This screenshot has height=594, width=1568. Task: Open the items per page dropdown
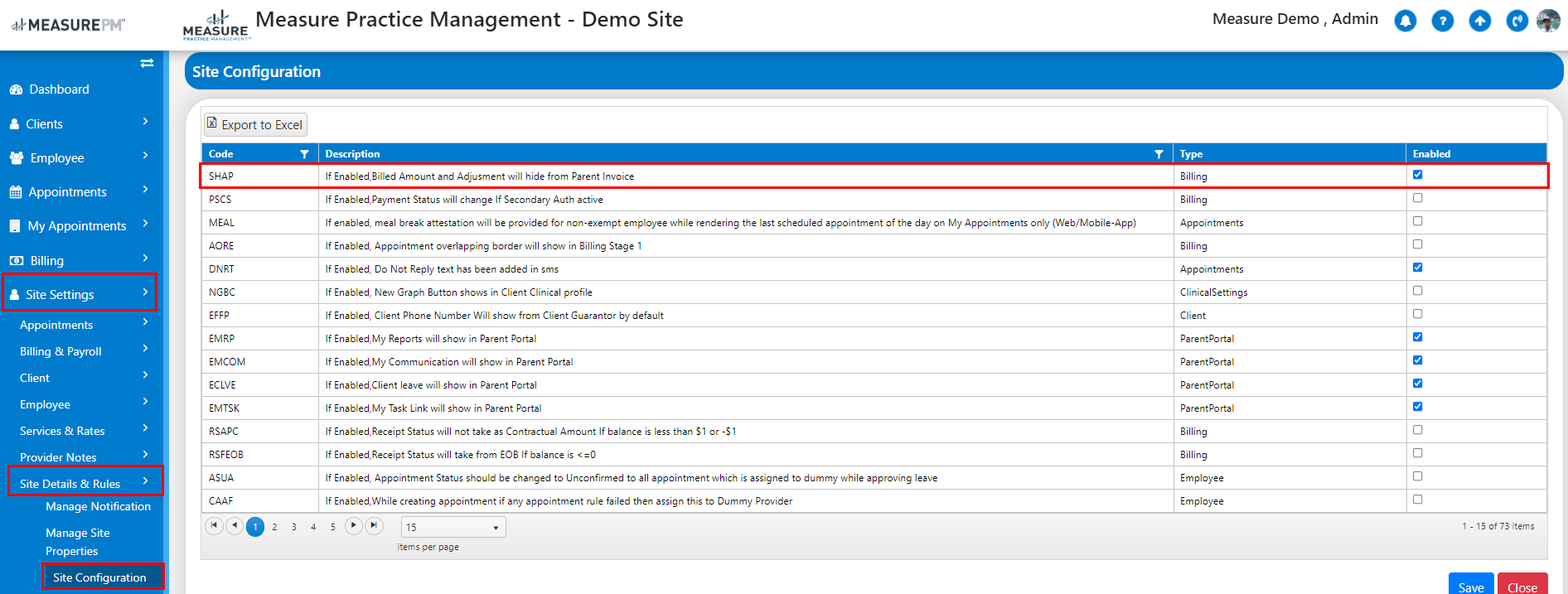(x=453, y=527)
